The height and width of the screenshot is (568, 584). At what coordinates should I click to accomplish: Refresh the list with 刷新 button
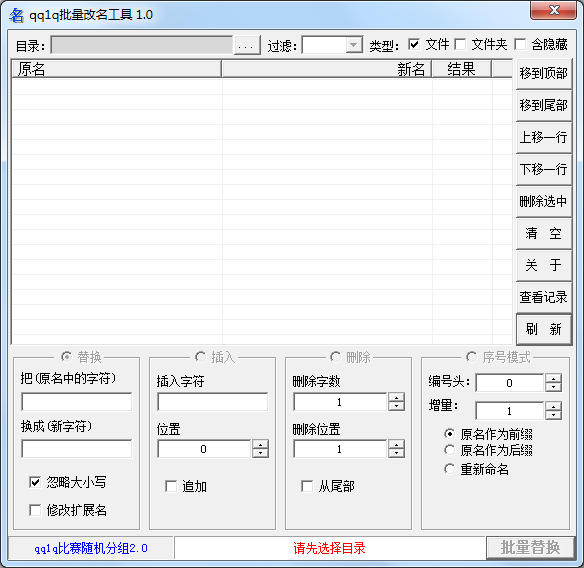[544, 330]
